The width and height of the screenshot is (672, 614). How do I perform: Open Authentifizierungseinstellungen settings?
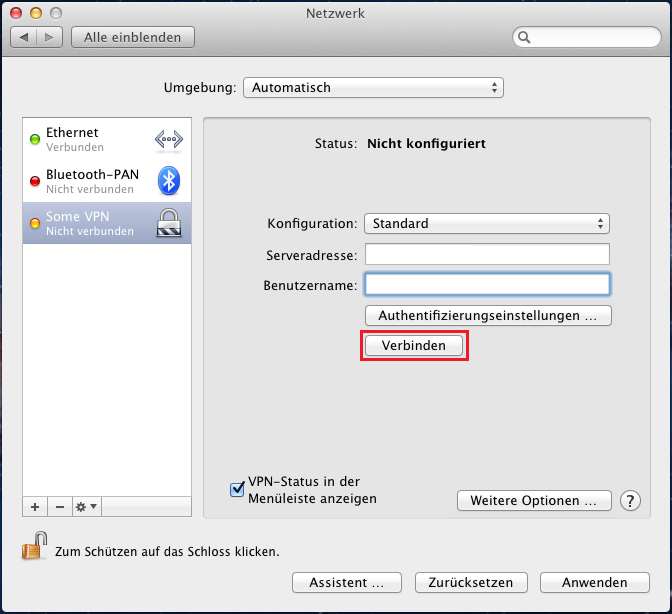coord(488,316)
